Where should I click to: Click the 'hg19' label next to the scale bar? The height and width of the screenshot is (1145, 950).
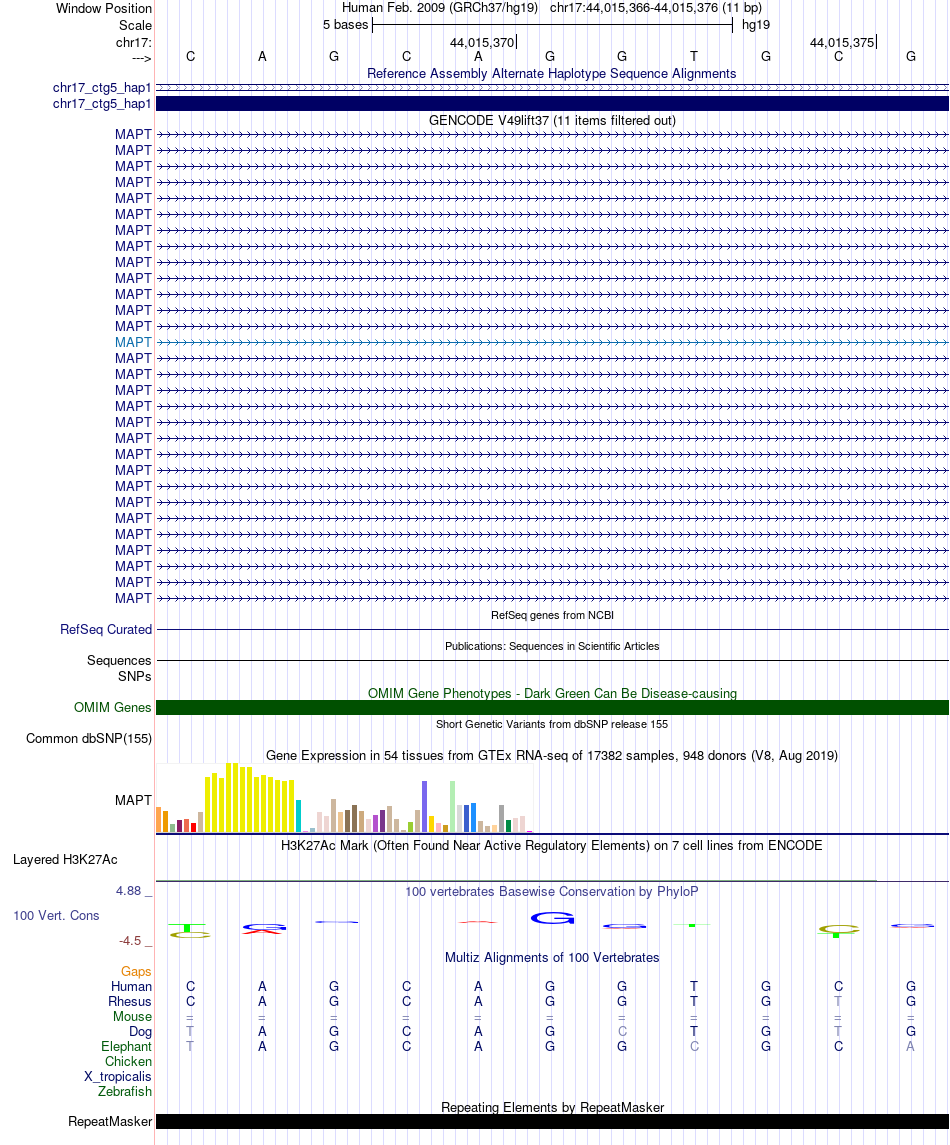point(756,25)
